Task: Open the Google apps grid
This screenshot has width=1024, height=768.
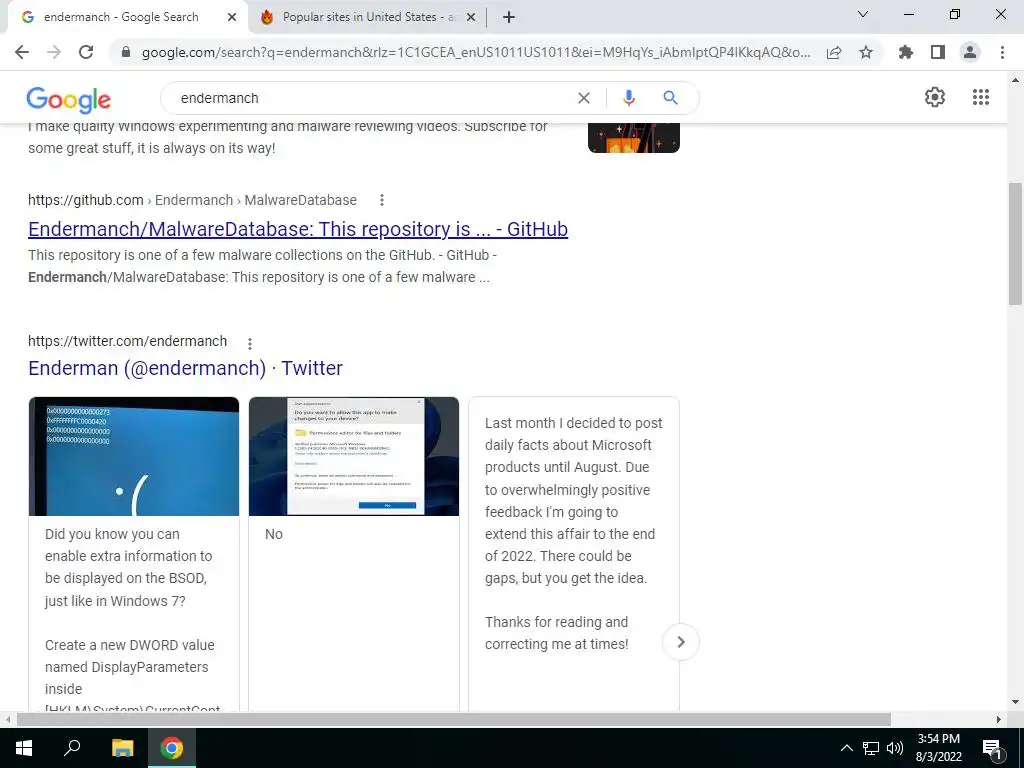Action: click(x=981, y=97)
